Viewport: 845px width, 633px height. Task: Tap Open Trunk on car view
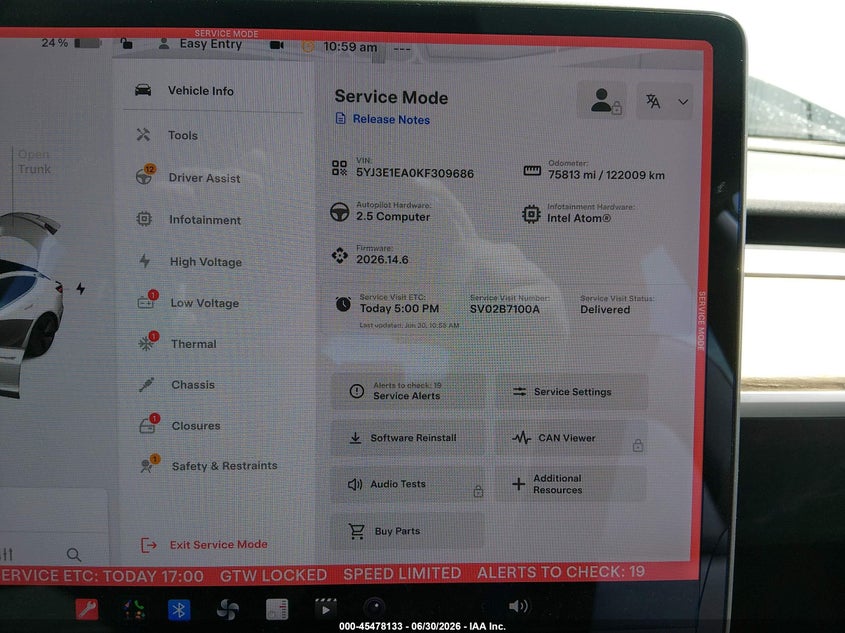coord(33,162)
